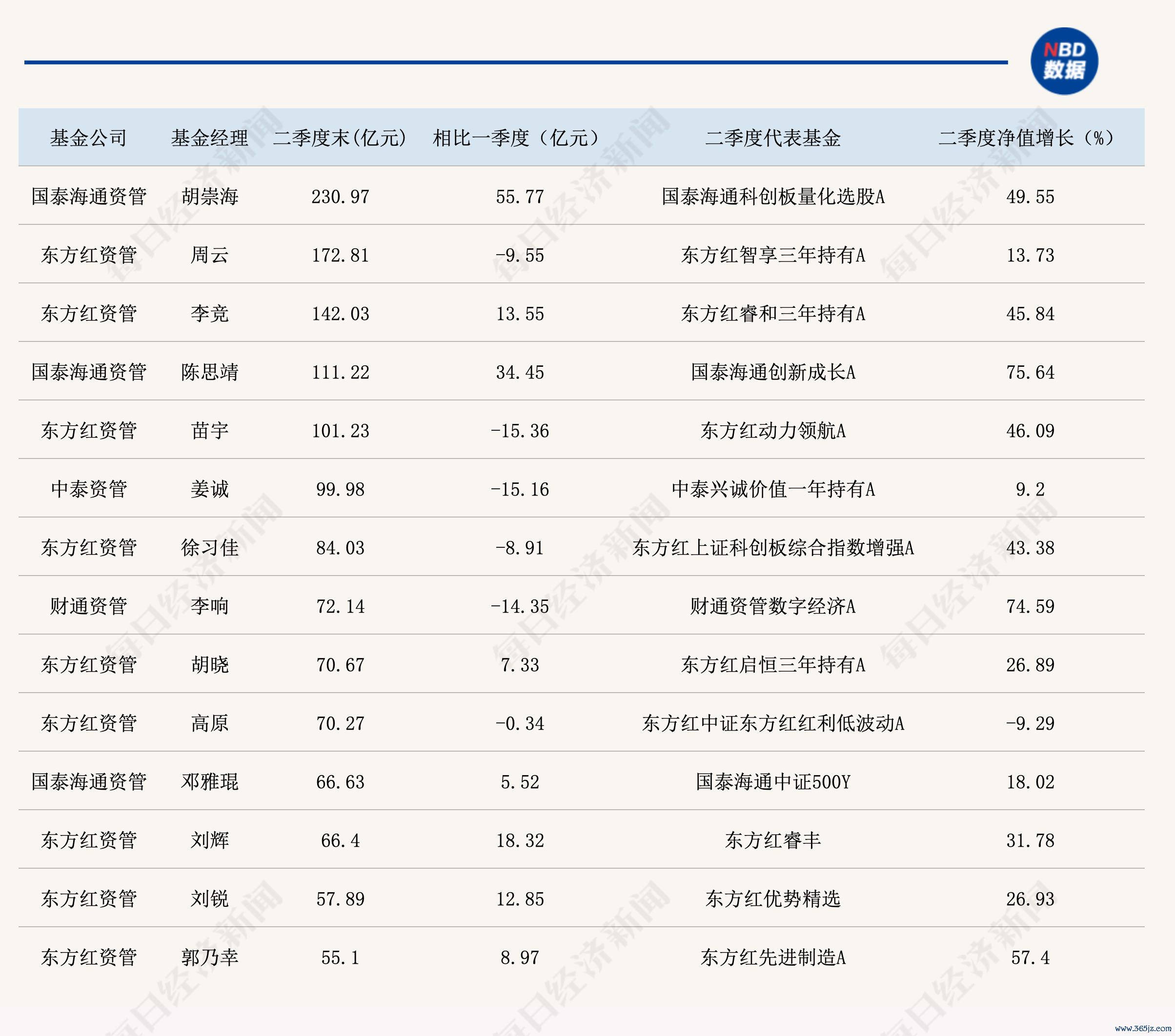Click fund 国泰海通中证500Y
Screen dimensions: 1175x1036
(772, 782)
